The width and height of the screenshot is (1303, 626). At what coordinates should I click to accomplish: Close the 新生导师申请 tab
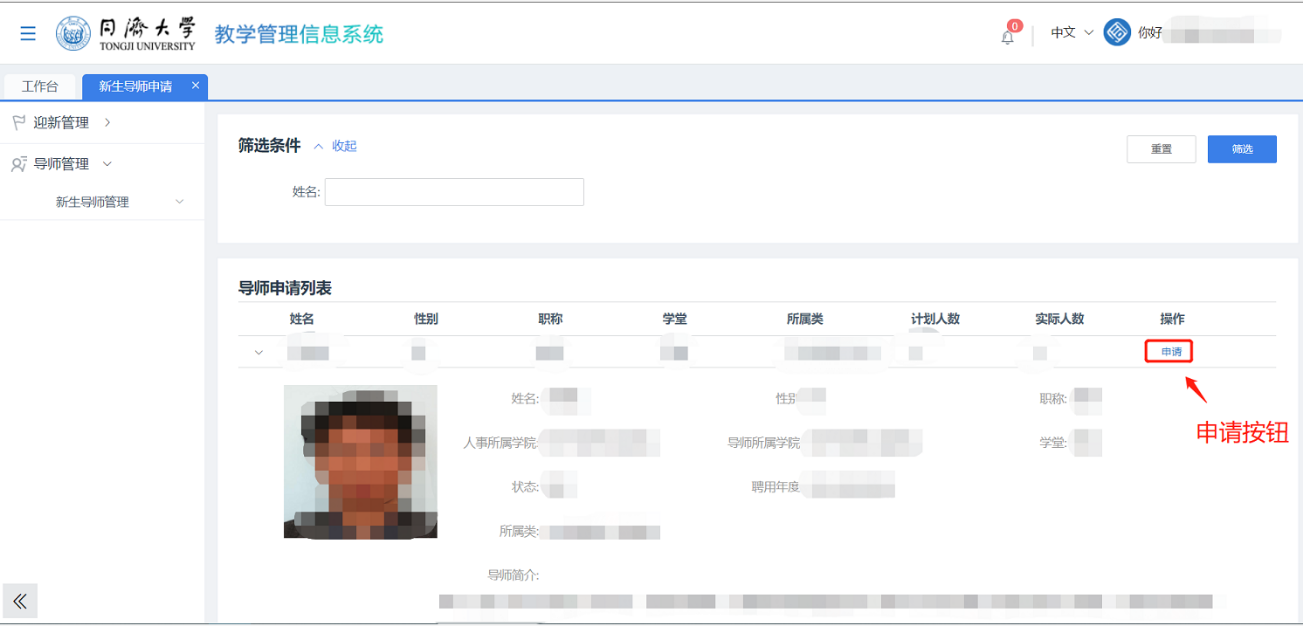coord(195,86)
